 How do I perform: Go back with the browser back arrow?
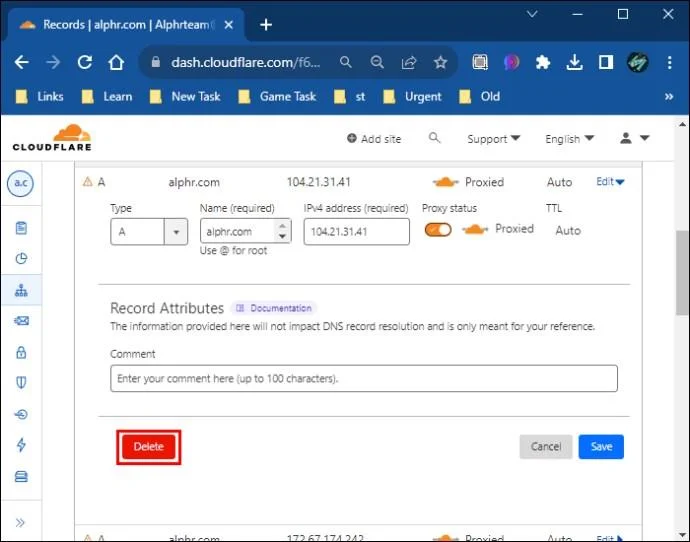(x=22, y=62)
